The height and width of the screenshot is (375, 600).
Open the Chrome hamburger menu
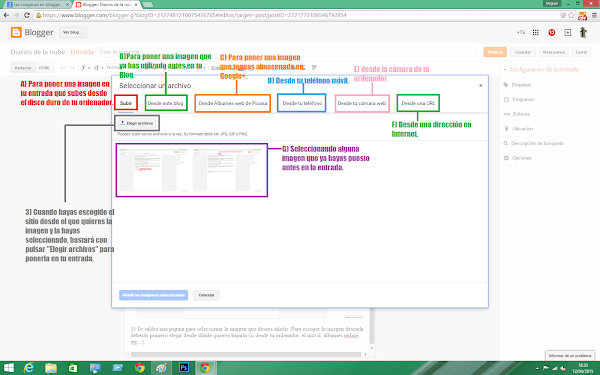coord(594,15)
